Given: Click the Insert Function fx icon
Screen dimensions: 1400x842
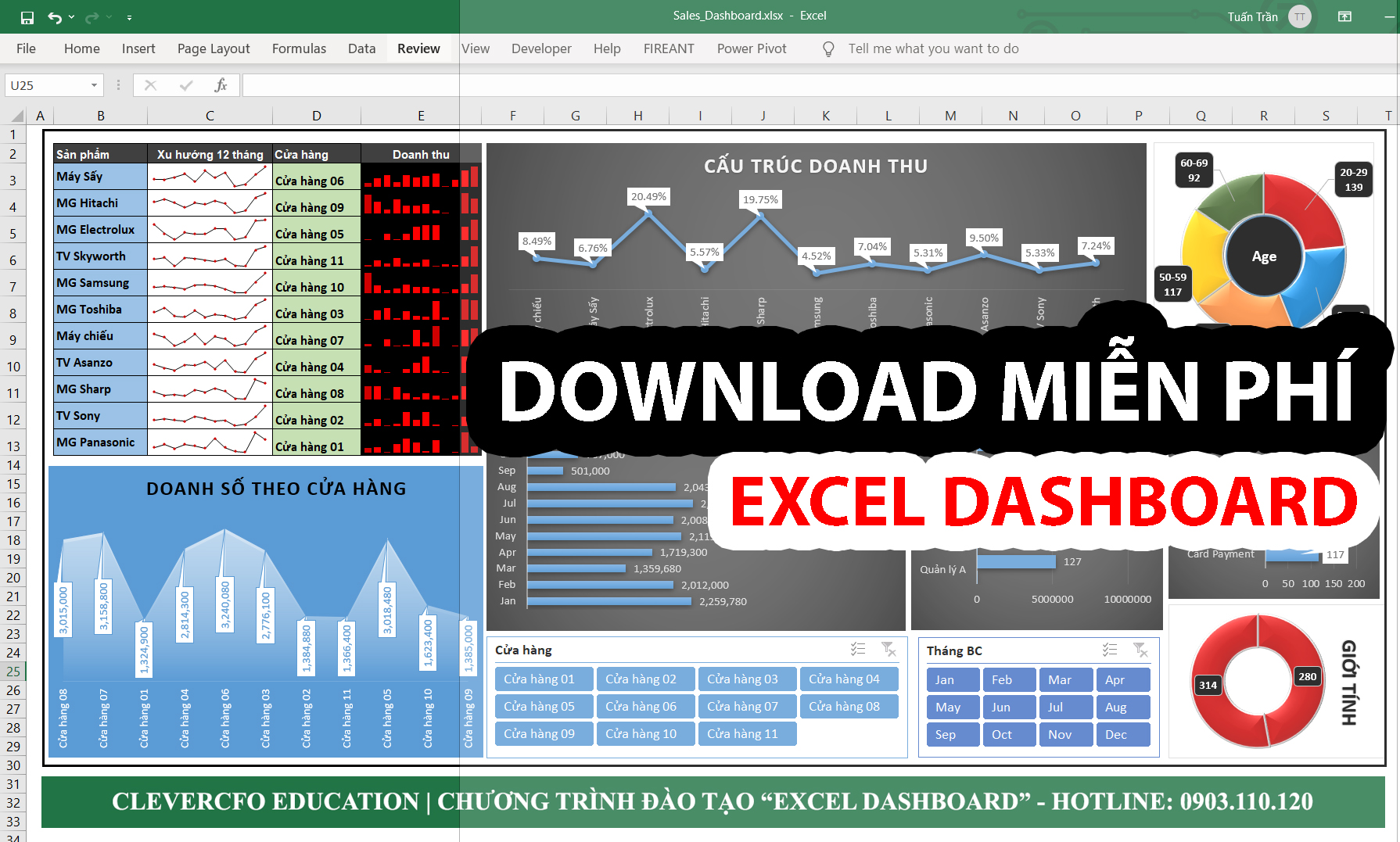Looking at the screenshot, I should click(221, 85).
